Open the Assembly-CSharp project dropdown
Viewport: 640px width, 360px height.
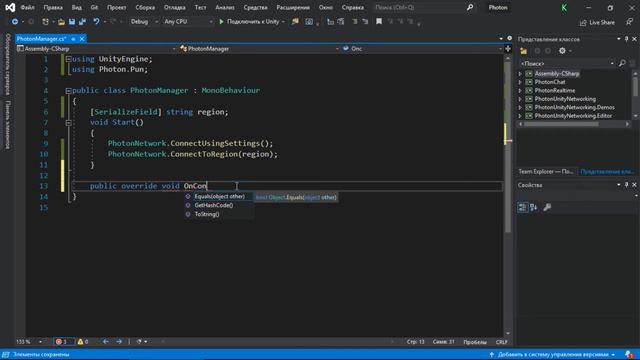[96, 49]
